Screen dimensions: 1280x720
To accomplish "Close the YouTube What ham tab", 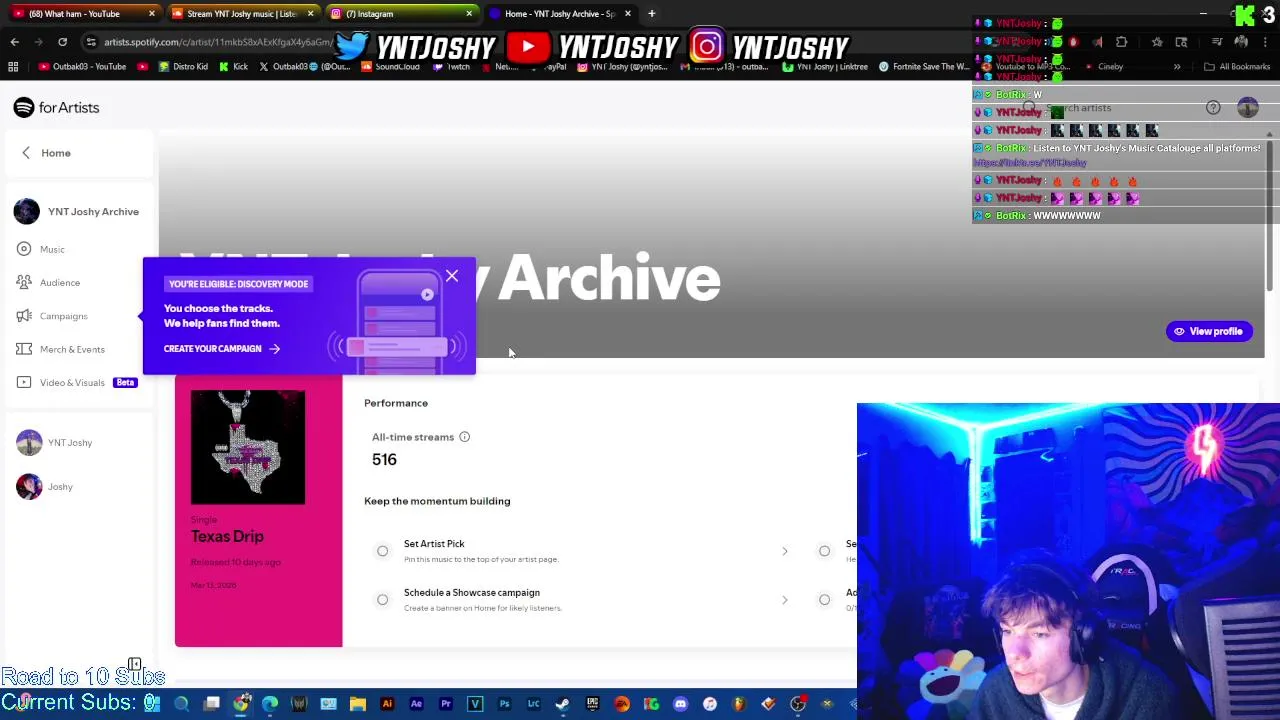I will pos(151,14).
